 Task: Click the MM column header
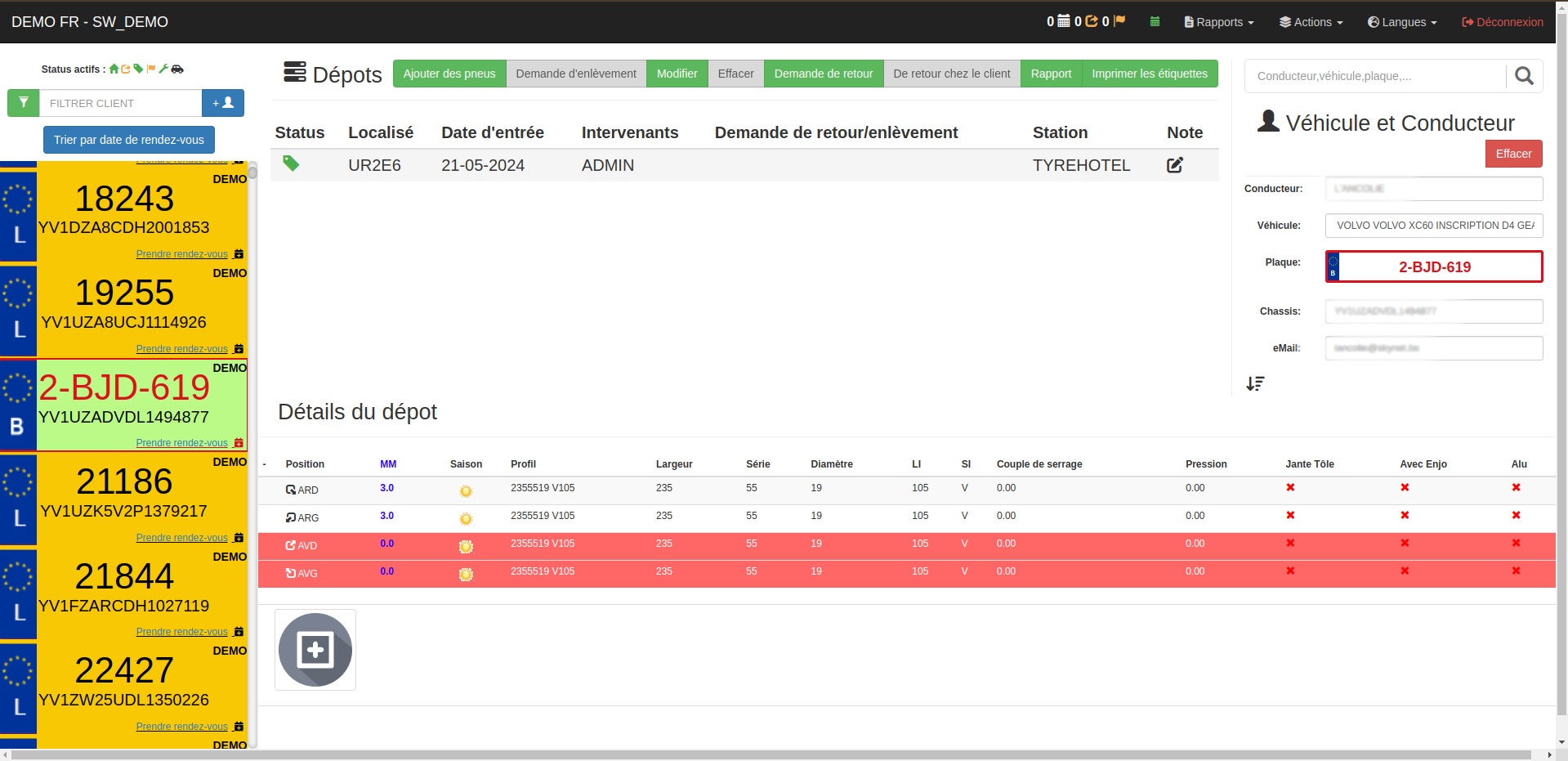[388, 464]
